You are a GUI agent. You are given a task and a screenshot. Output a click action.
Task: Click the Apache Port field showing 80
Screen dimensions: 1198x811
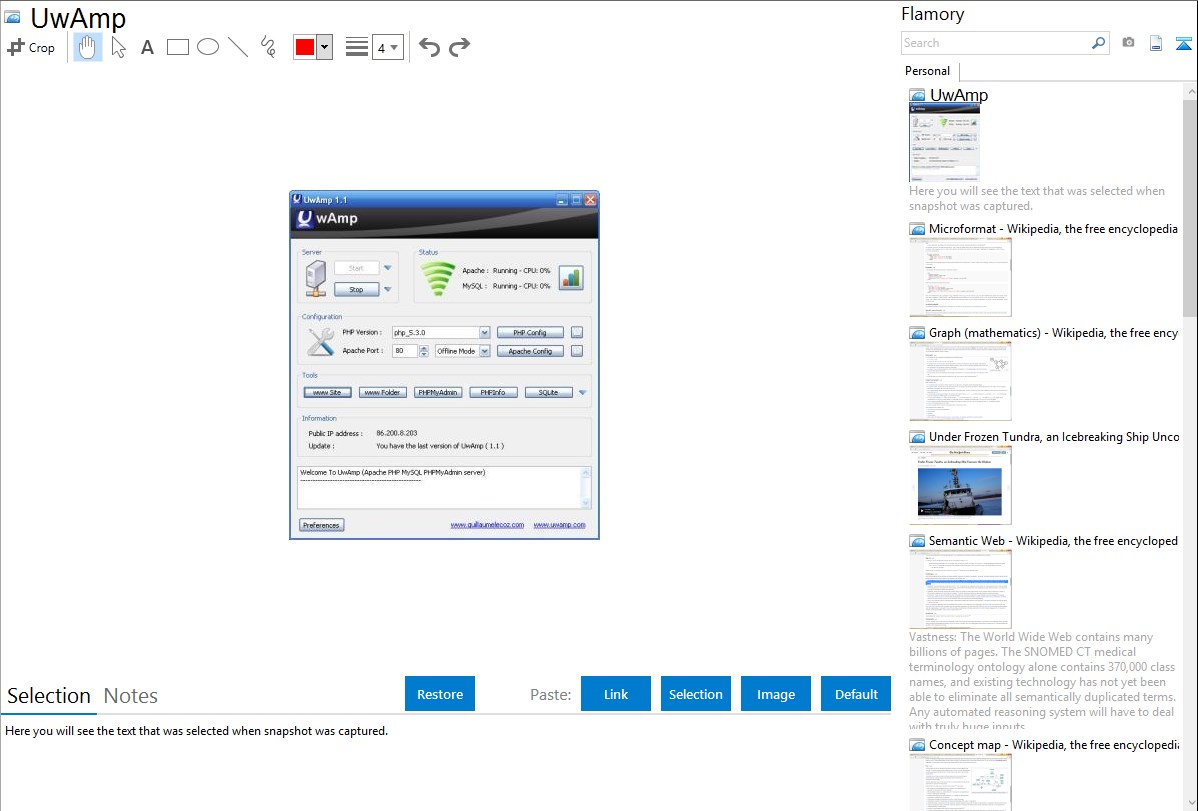click(405, 351)
